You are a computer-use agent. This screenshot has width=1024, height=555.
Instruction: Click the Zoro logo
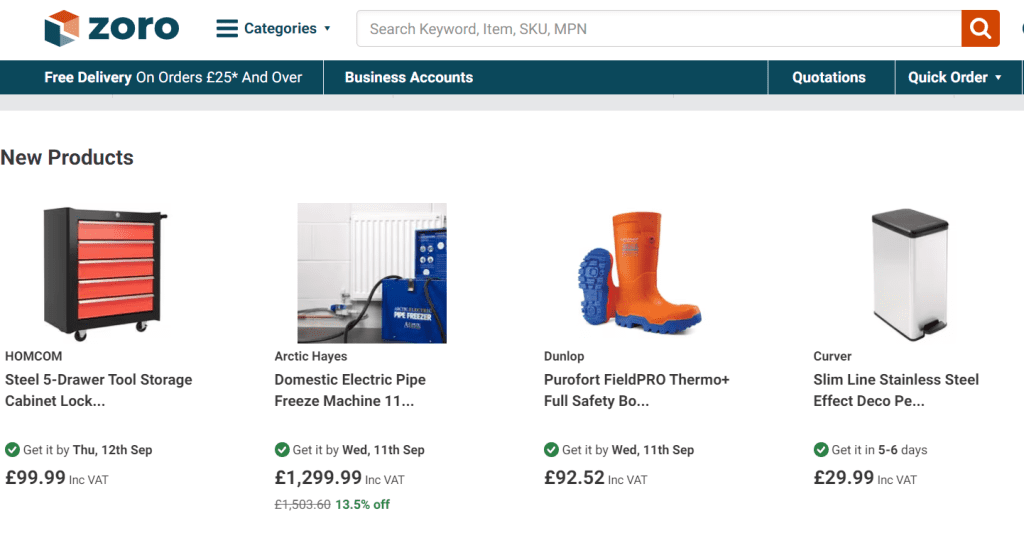tap(111, 28)
